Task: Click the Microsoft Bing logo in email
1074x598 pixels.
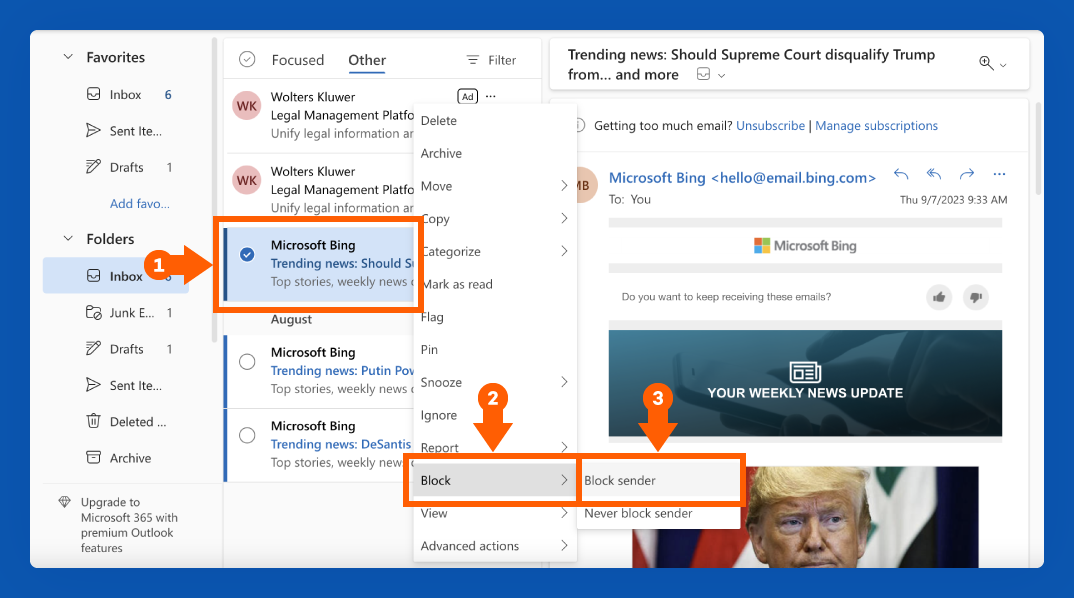Action: [805, 245]
